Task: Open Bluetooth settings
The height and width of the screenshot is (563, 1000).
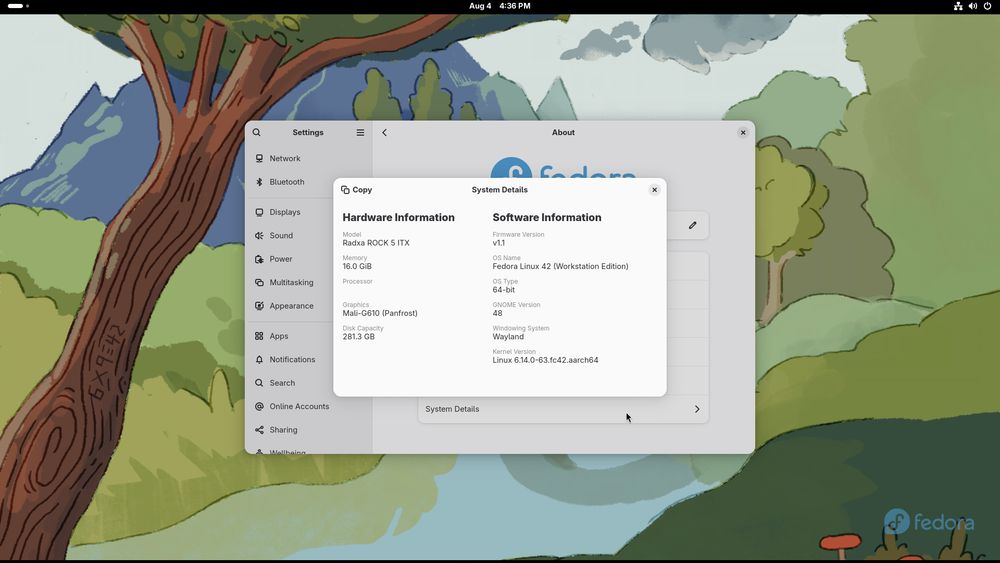Action: point(309,182)
